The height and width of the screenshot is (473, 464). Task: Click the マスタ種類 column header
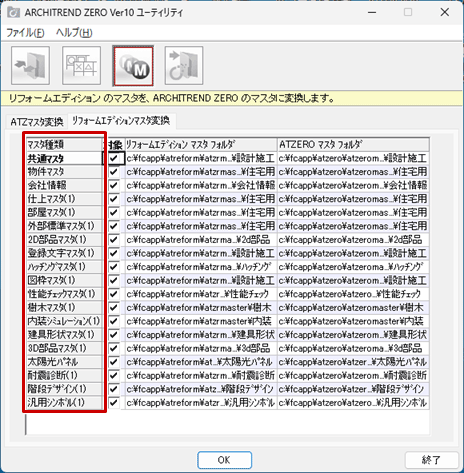(64, 145)
